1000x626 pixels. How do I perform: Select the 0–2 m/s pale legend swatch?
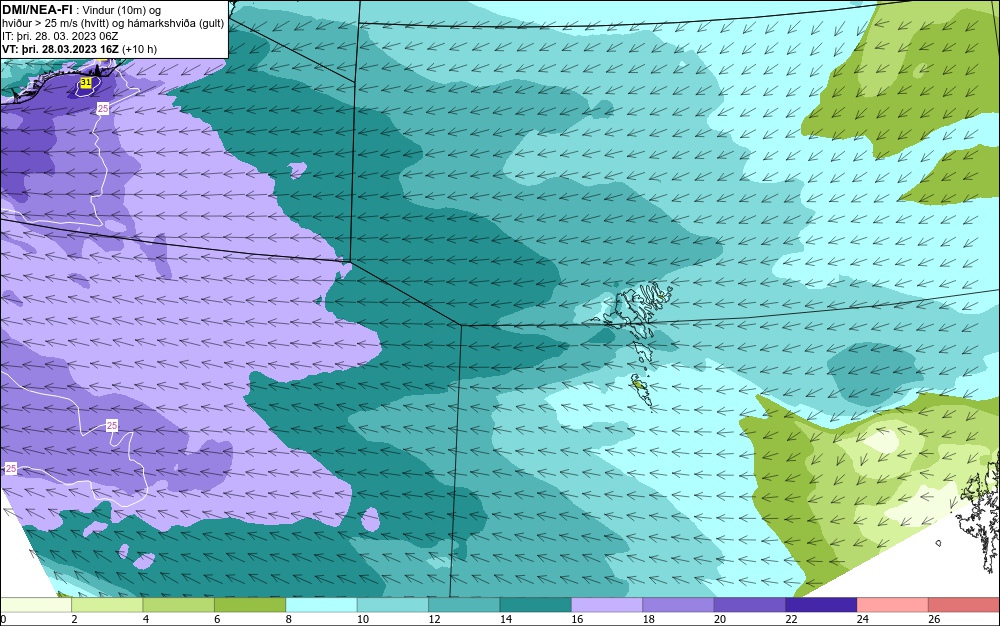click(x=36, y=605)
